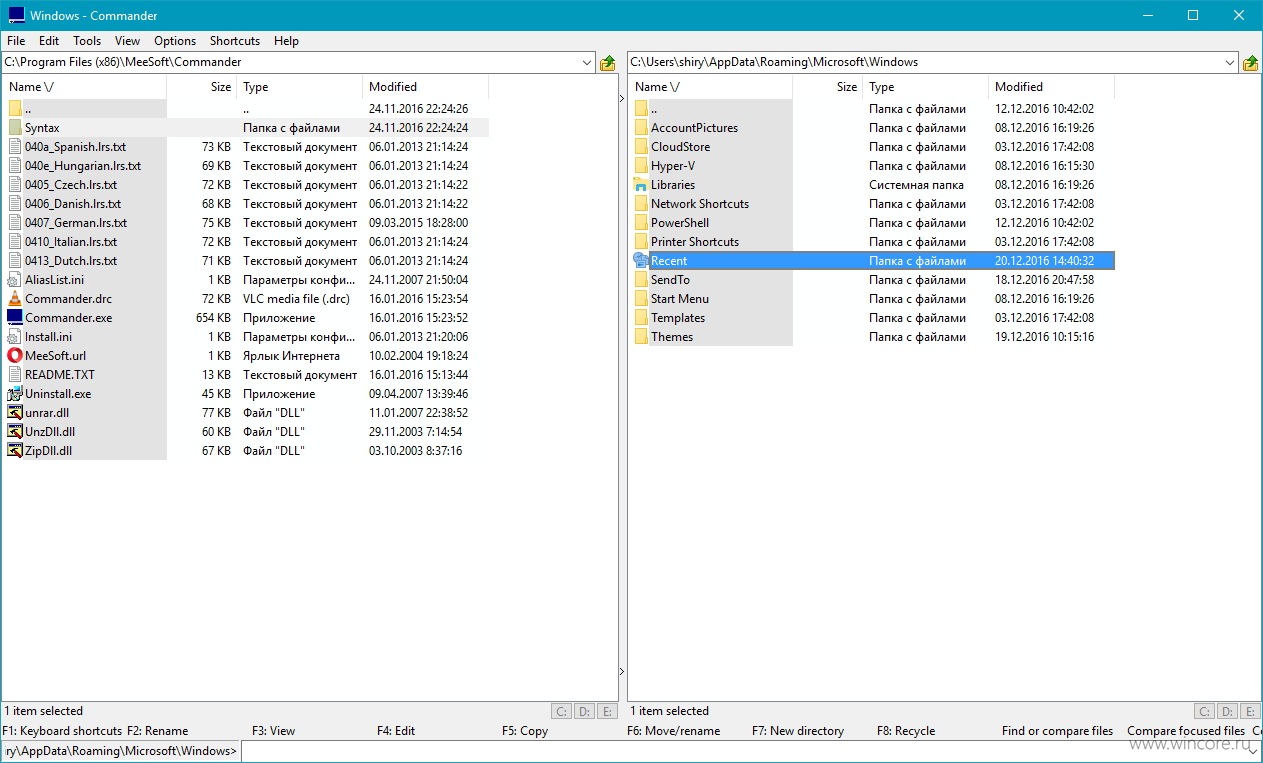Open the right pane path dropdown

[1230, 62]
